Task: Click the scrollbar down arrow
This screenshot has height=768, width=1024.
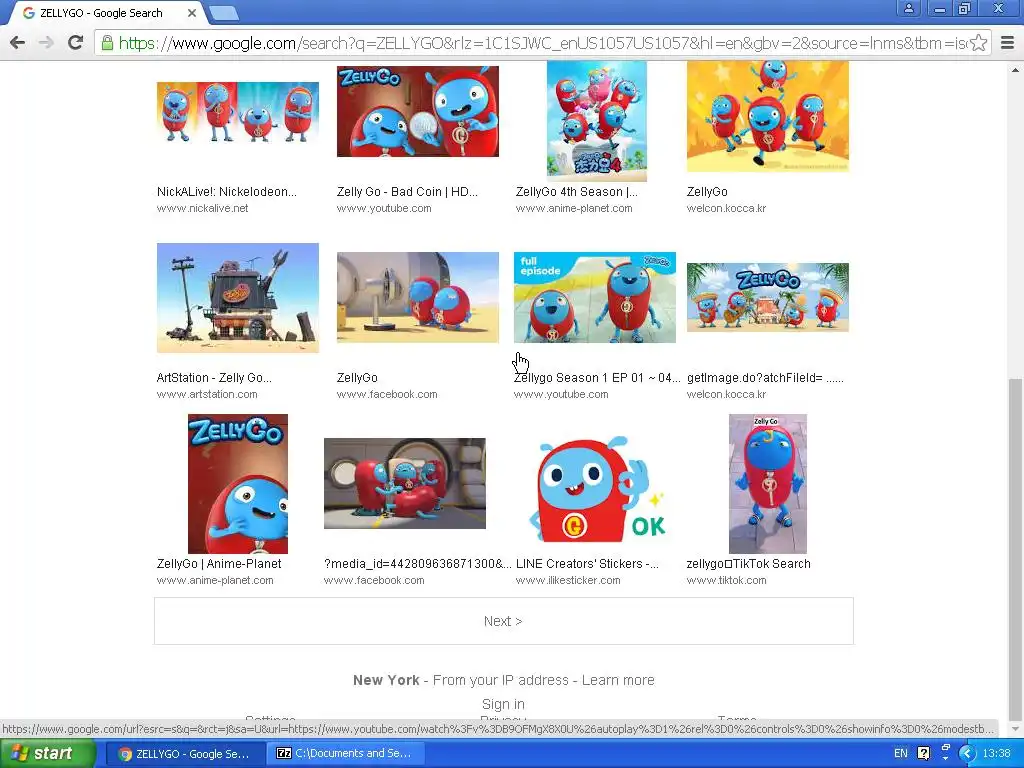Action: tap(1016, 729)
